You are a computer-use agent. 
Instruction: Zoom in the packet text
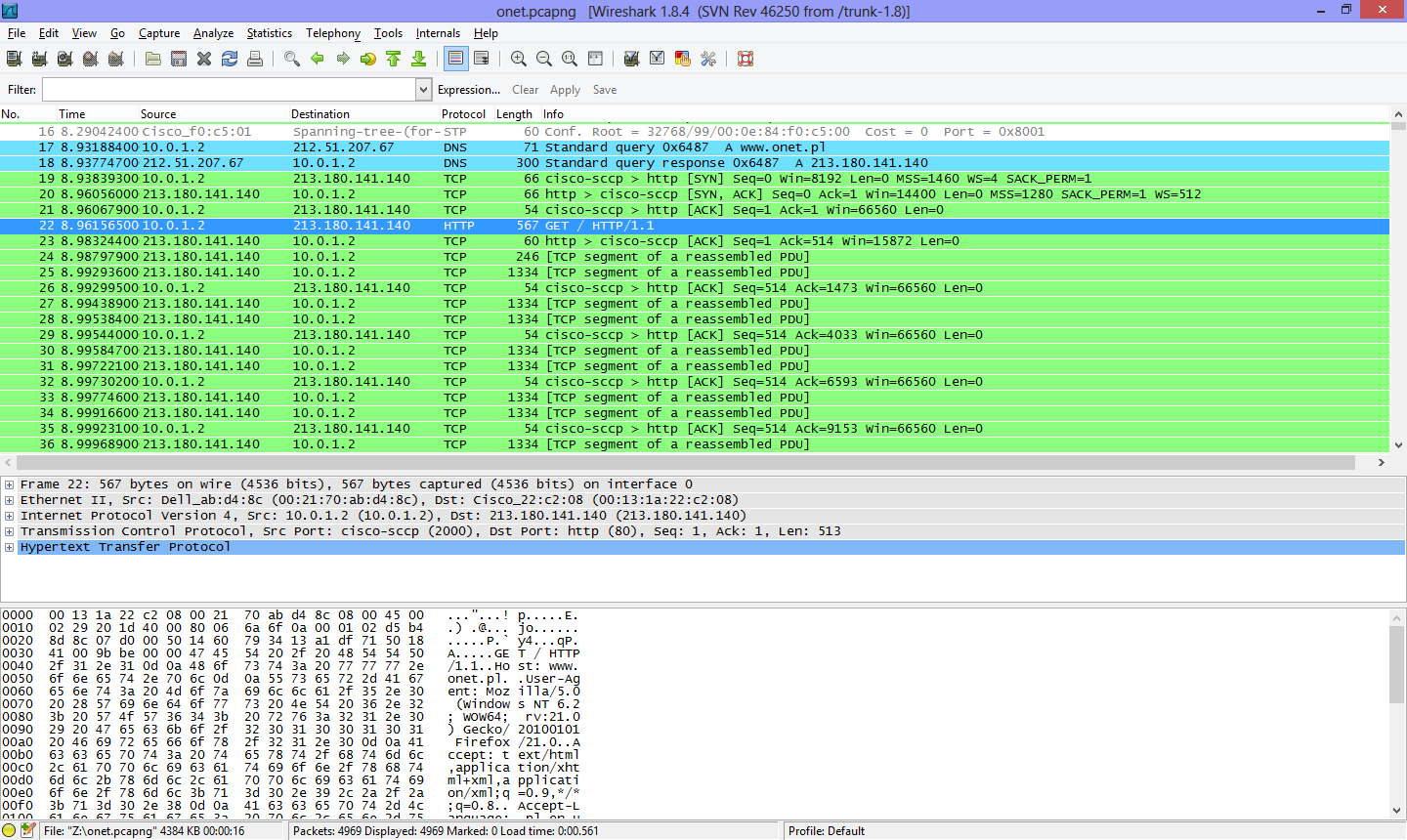[519, 59]
